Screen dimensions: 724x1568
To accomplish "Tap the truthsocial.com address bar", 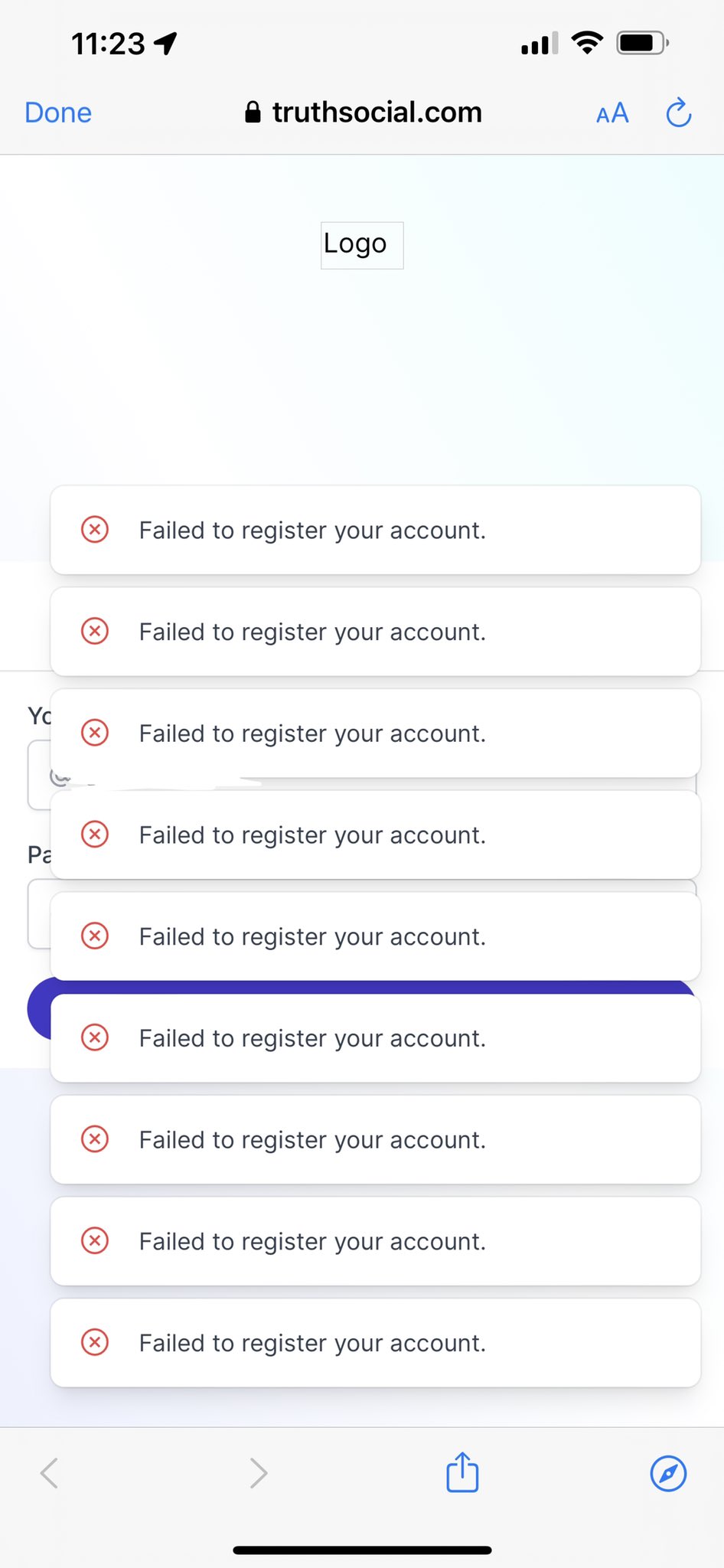I will click(x=377, y=113).
